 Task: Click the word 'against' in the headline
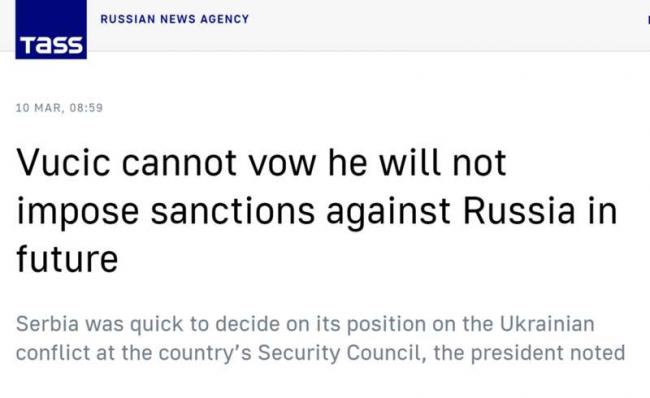(388, 213)
